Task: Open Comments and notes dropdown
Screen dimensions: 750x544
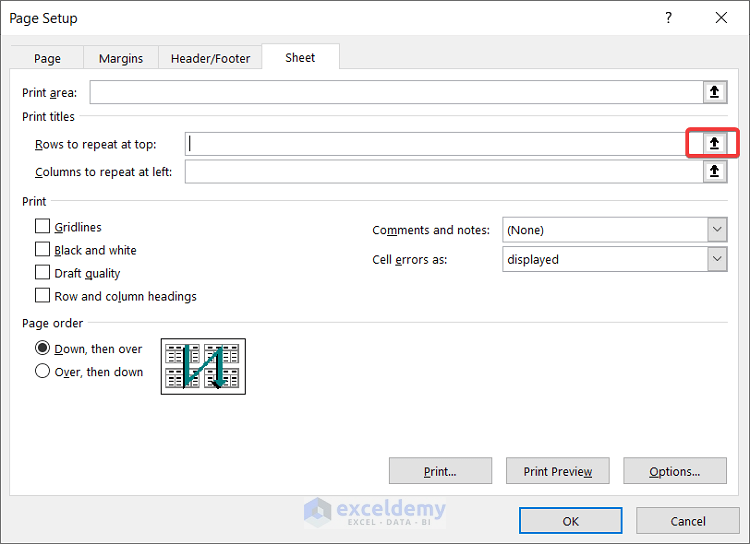Action: [717, 230]
